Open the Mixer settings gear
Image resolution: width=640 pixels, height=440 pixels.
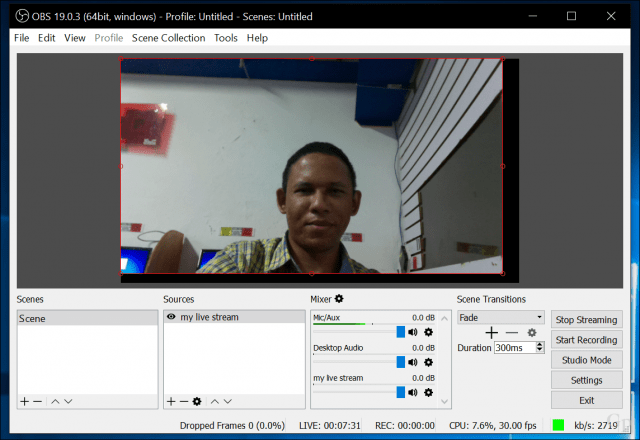(x=339, y=299)
